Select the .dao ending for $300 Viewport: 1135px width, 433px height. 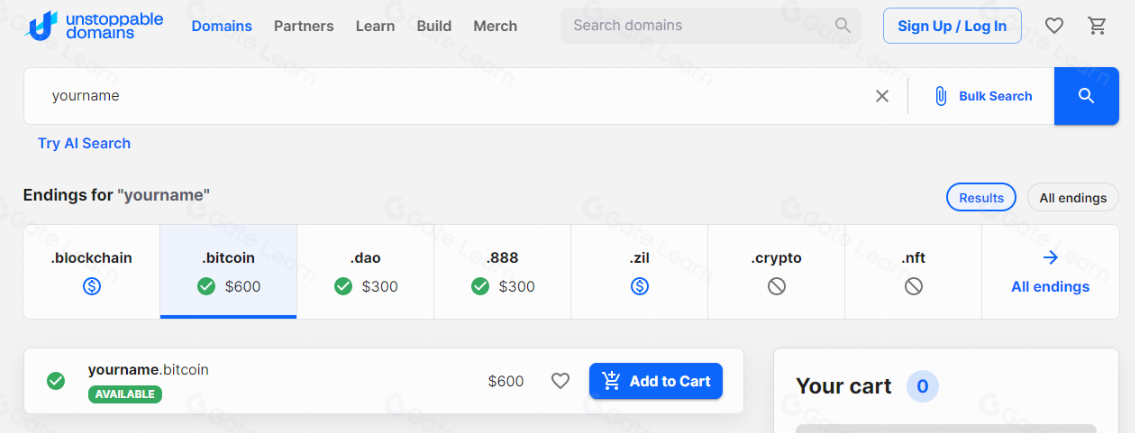pyautogui.click(x=365, y=272)
